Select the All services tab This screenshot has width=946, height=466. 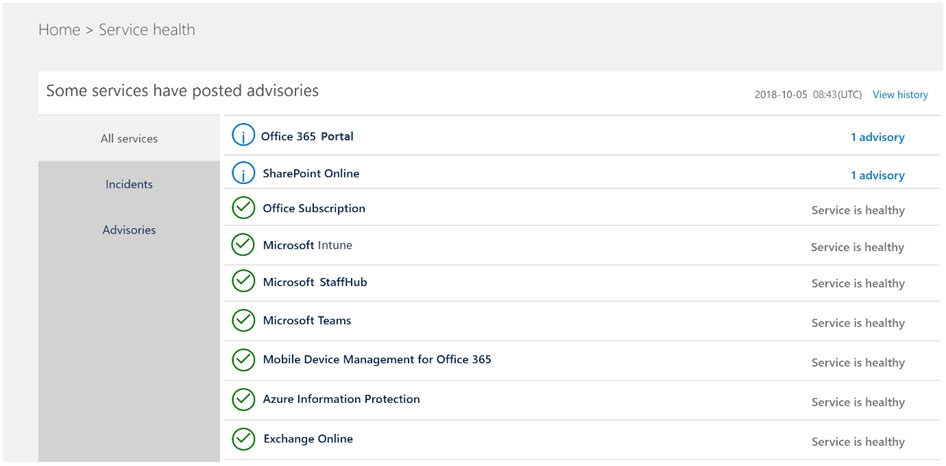coord(129,138)
